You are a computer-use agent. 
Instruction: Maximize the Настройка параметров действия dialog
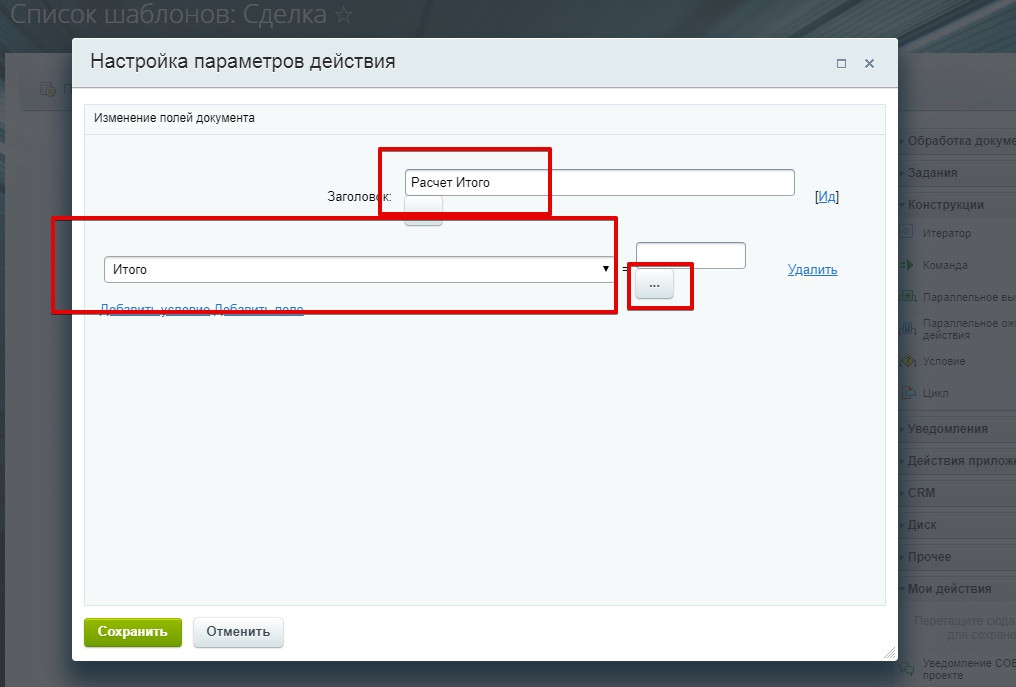(841, 64)
